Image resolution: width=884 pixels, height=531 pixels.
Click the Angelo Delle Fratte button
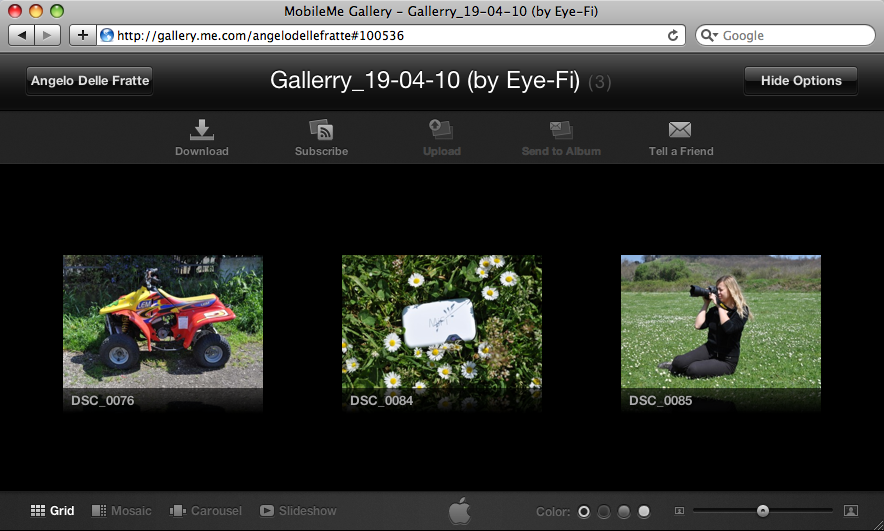[x=90, y=81]
